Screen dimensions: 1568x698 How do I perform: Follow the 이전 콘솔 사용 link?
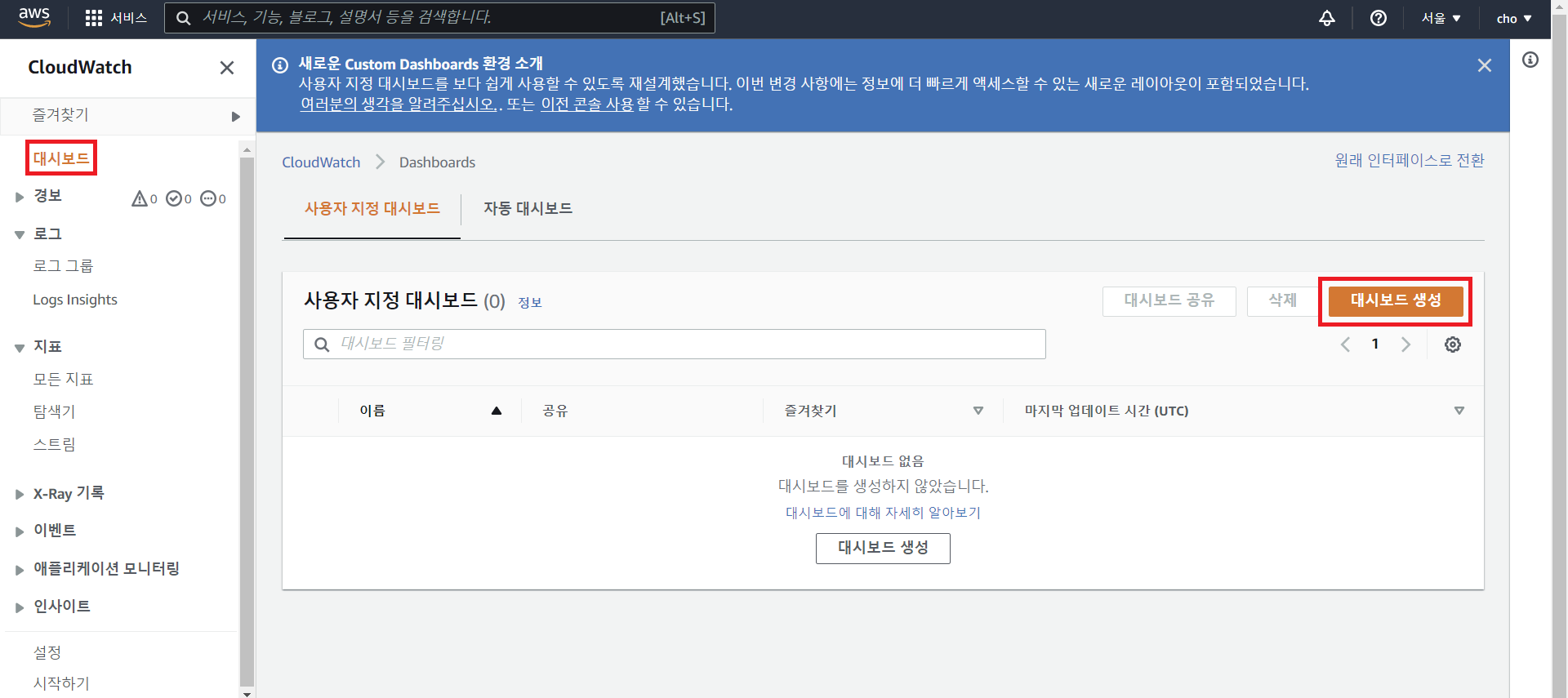[587, 104]
